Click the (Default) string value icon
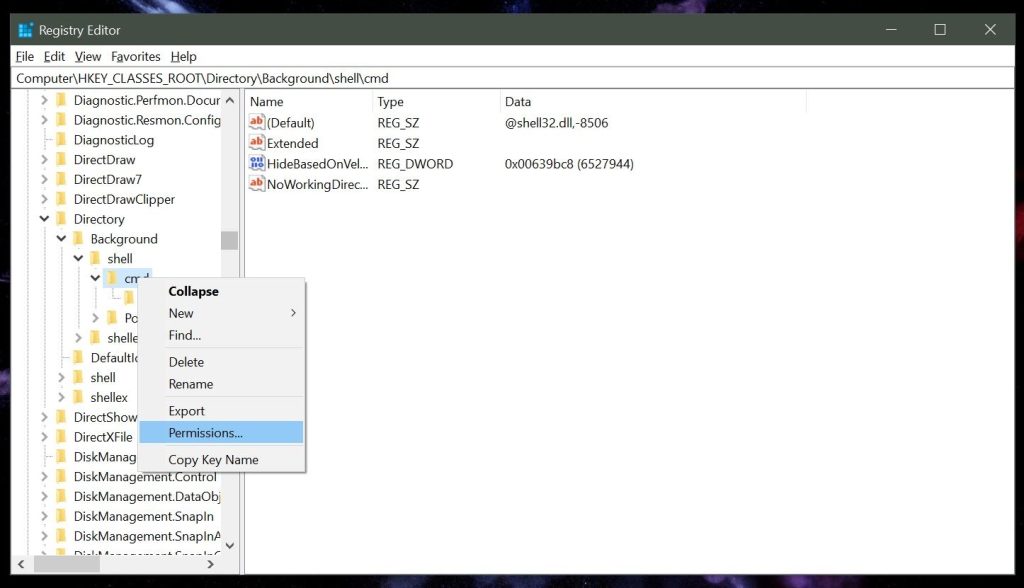 [257, 122]
